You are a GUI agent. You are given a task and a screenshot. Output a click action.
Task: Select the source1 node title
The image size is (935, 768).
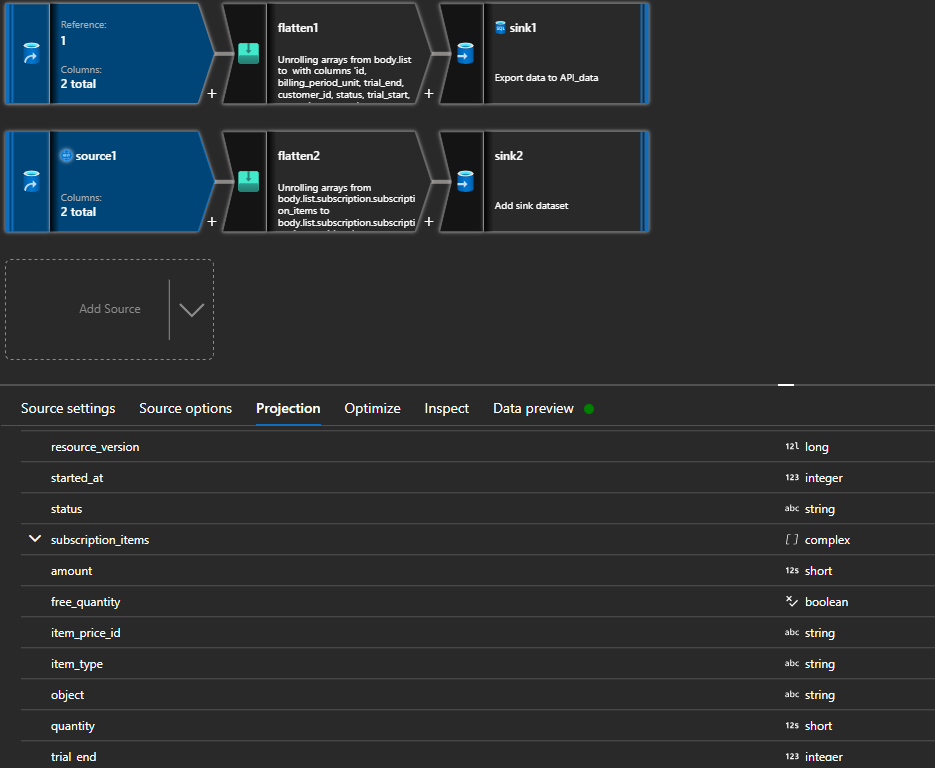tap(96, 156)
